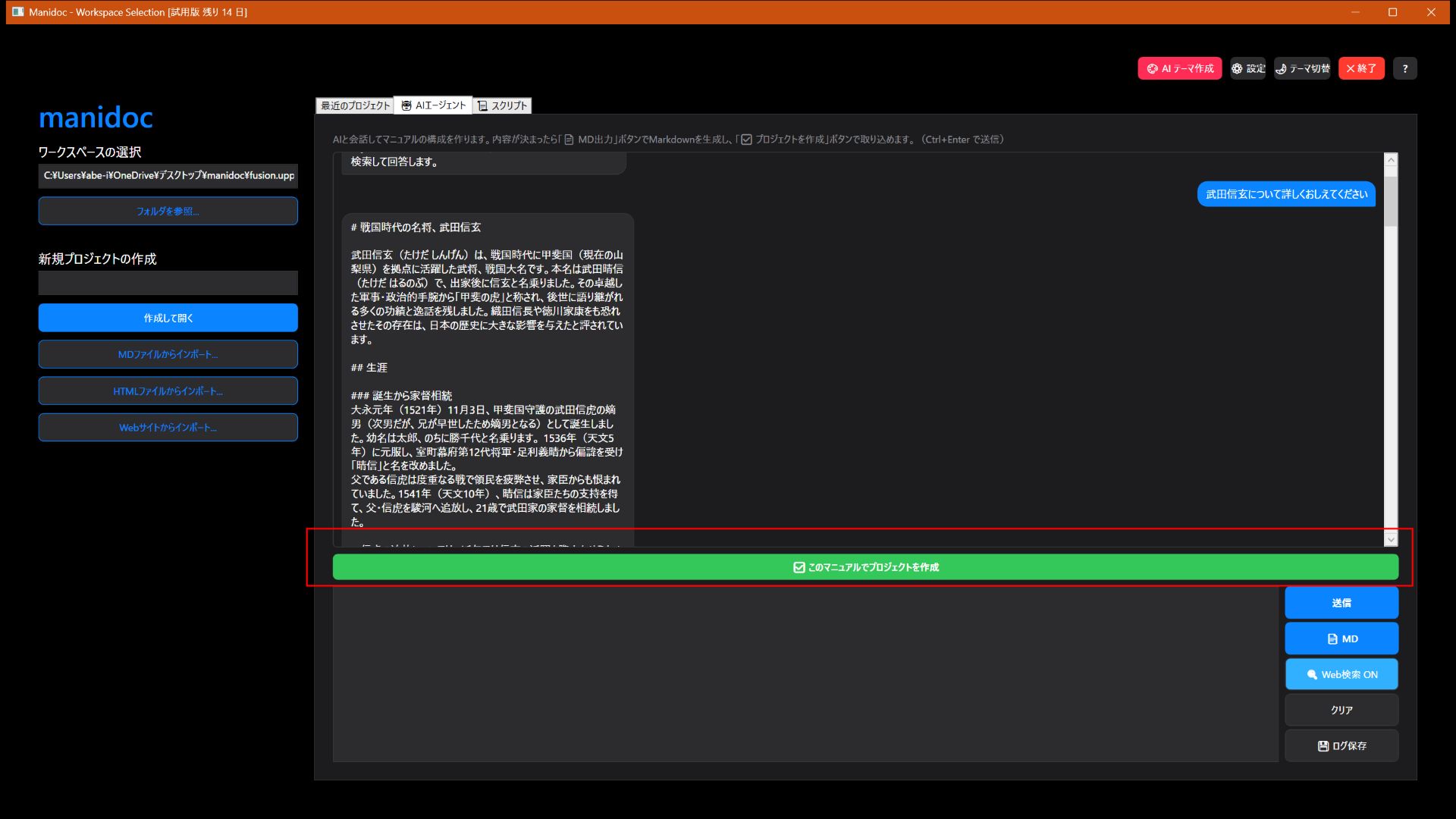Click the 作成して開く button
The image size is (1456, 819).
pyautogui.click(x=168, y=318)
